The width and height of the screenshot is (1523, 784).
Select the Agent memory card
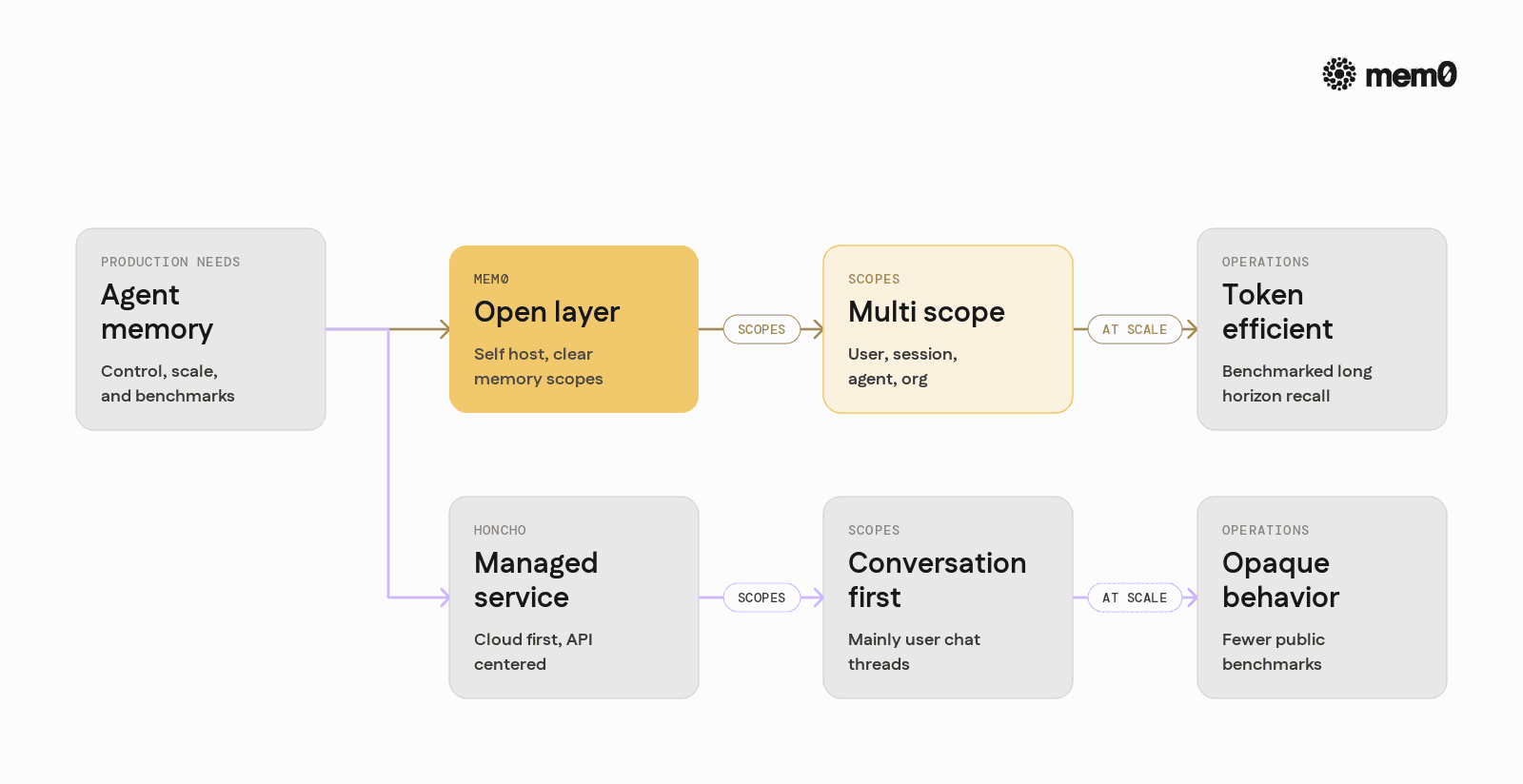[x=201, y=329]
